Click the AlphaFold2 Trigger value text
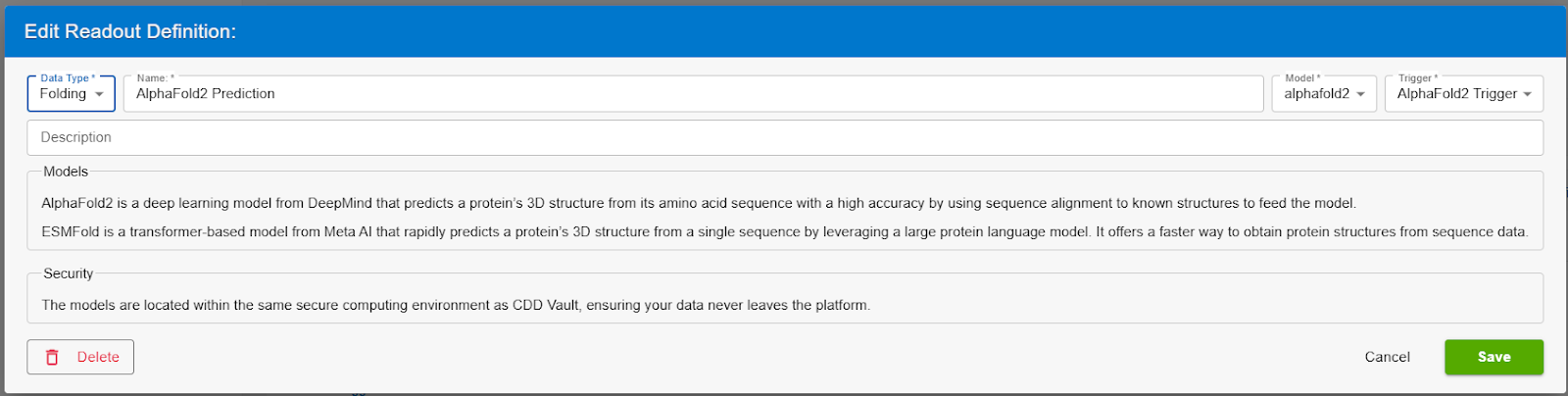The width and height of the screenshot is (1568, 396). tap(1457, 94)
